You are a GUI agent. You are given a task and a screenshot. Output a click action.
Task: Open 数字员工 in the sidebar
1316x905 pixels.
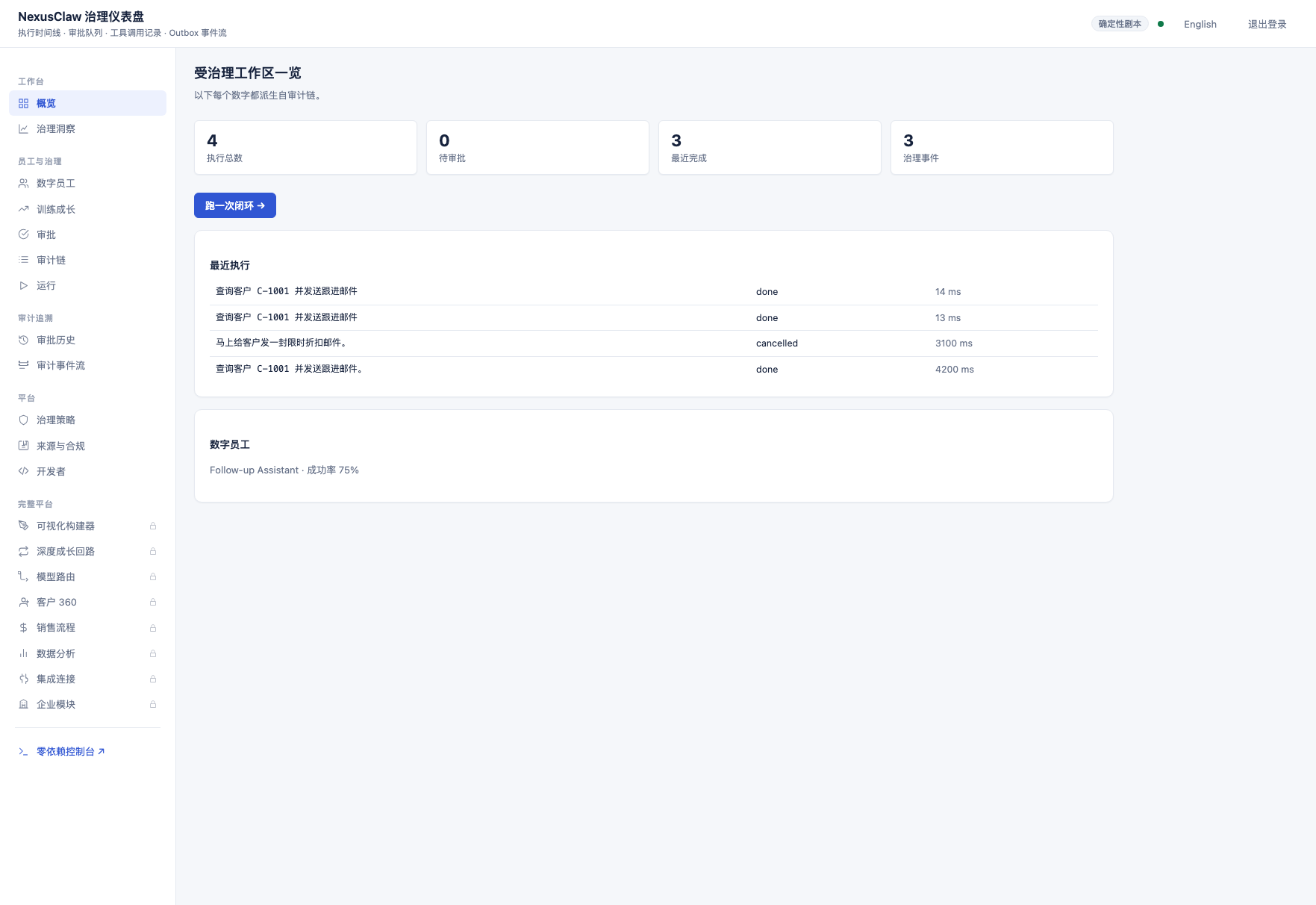pyautogui.click(x=87, y=183)
